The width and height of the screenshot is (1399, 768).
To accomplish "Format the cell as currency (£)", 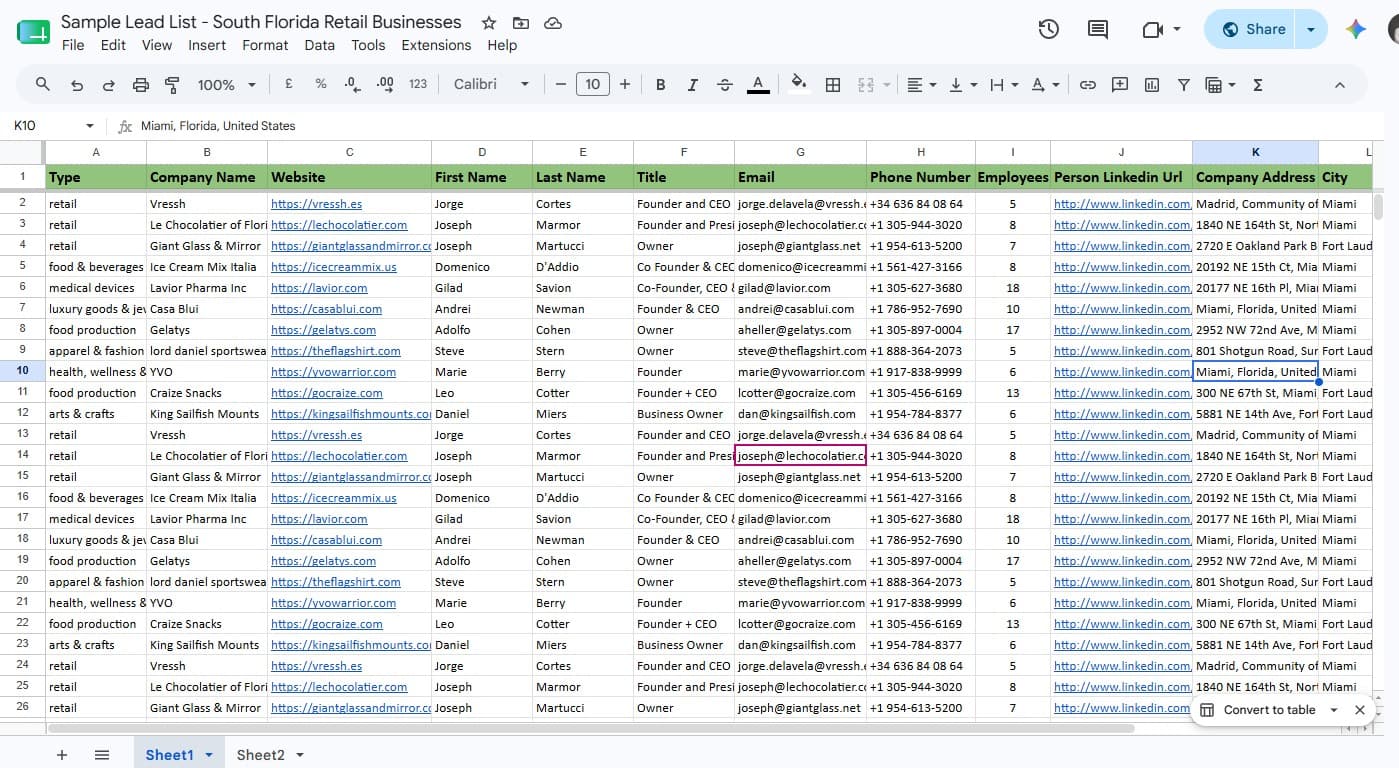I will point(289,85).
